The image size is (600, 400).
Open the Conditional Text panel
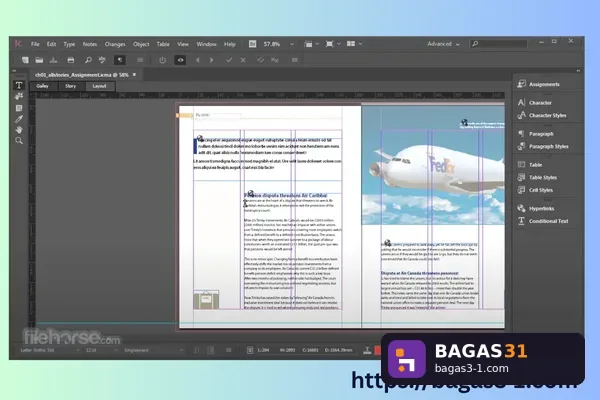point(548,221)
